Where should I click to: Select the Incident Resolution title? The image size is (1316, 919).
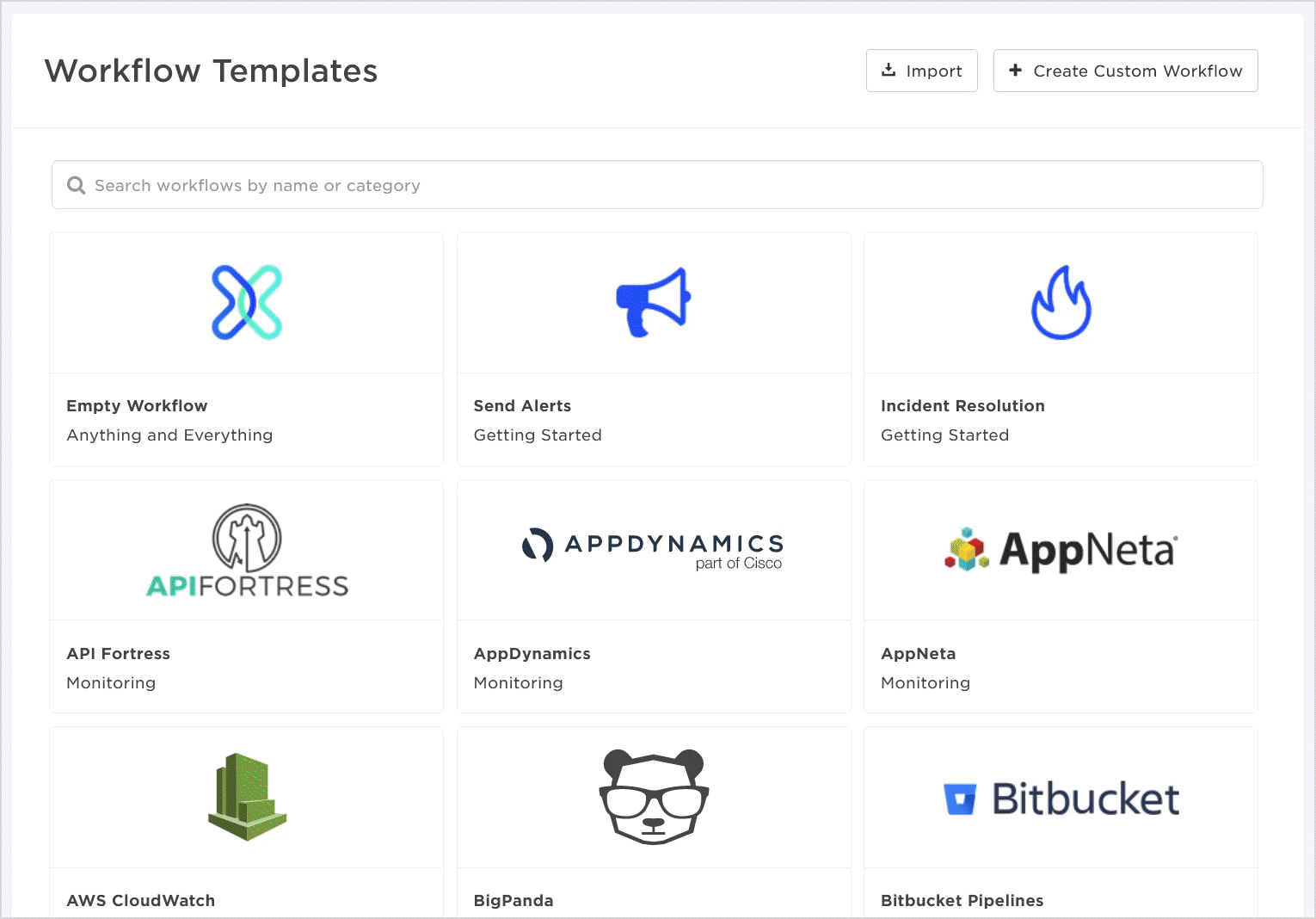(x=962, y=406)
